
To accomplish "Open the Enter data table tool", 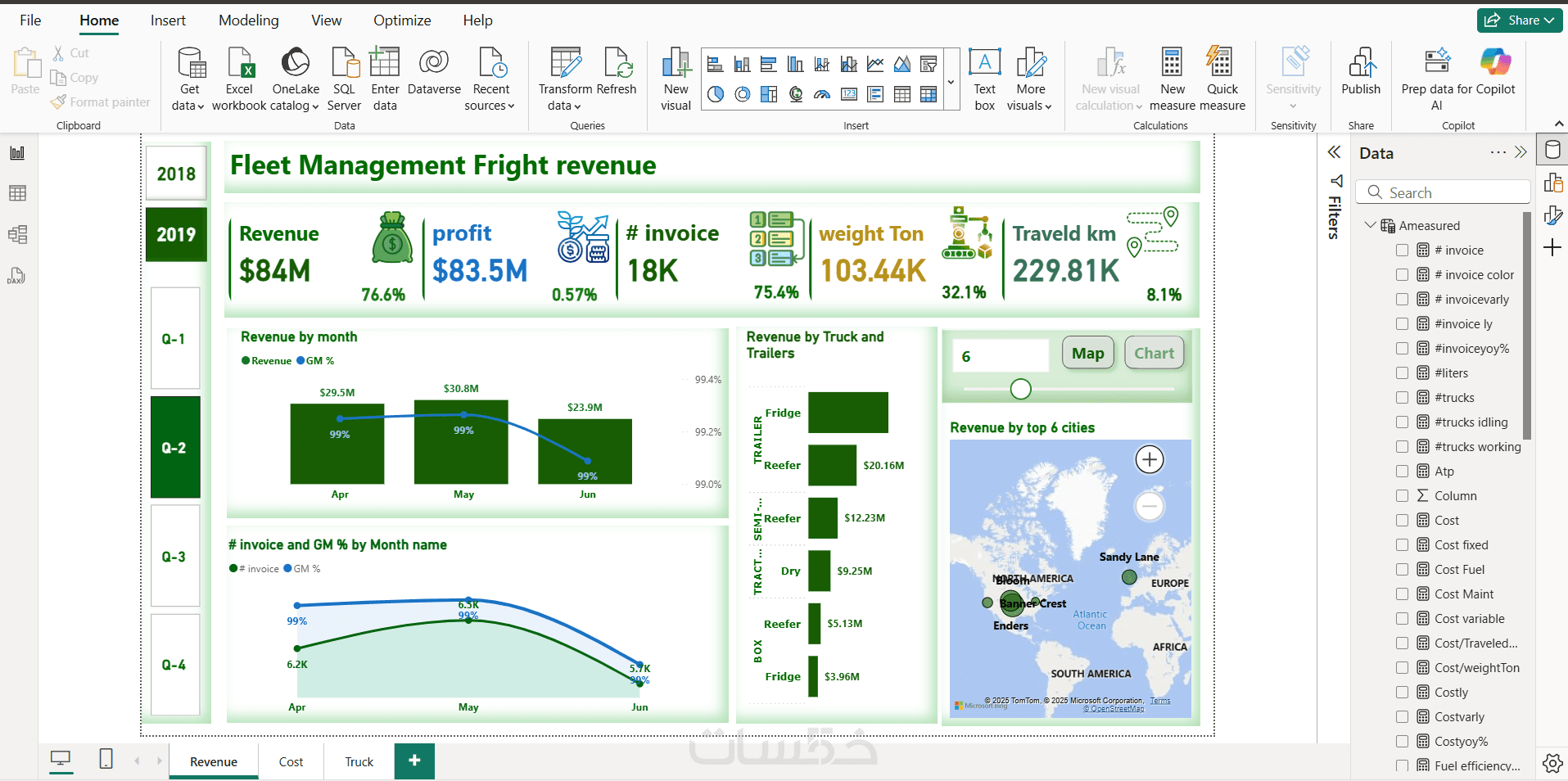I will coord(385,79).
